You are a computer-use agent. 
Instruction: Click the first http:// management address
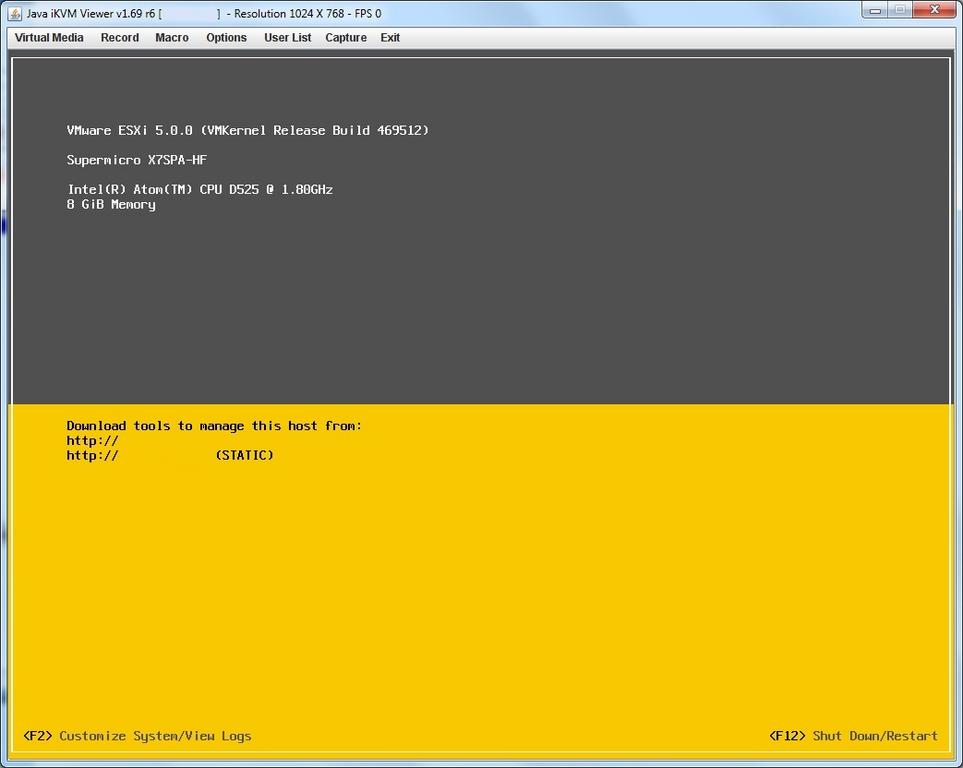pyautogui.click(x=93, y=441)
